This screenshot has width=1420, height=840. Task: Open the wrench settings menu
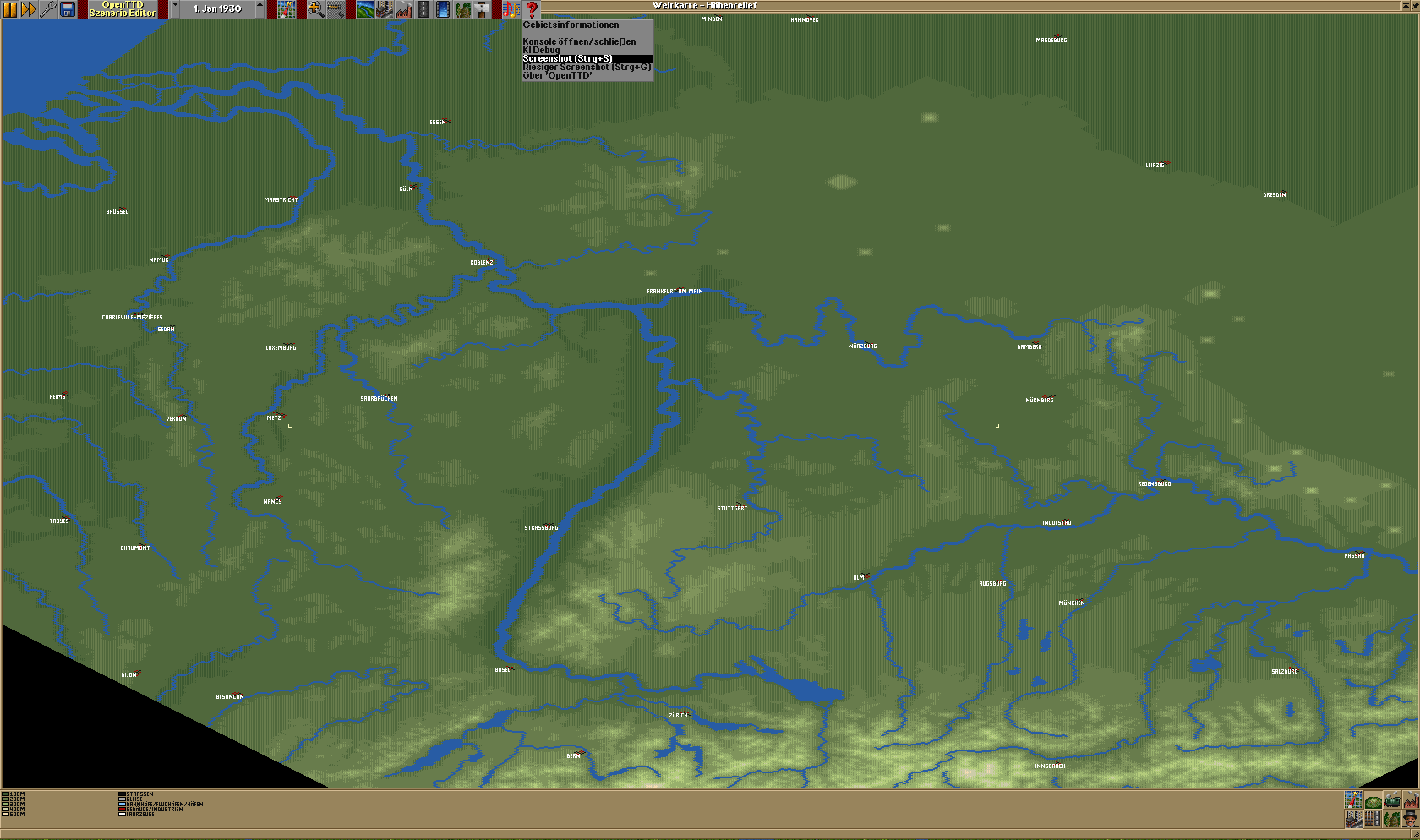pyautogui.click(x=48, y=9)
